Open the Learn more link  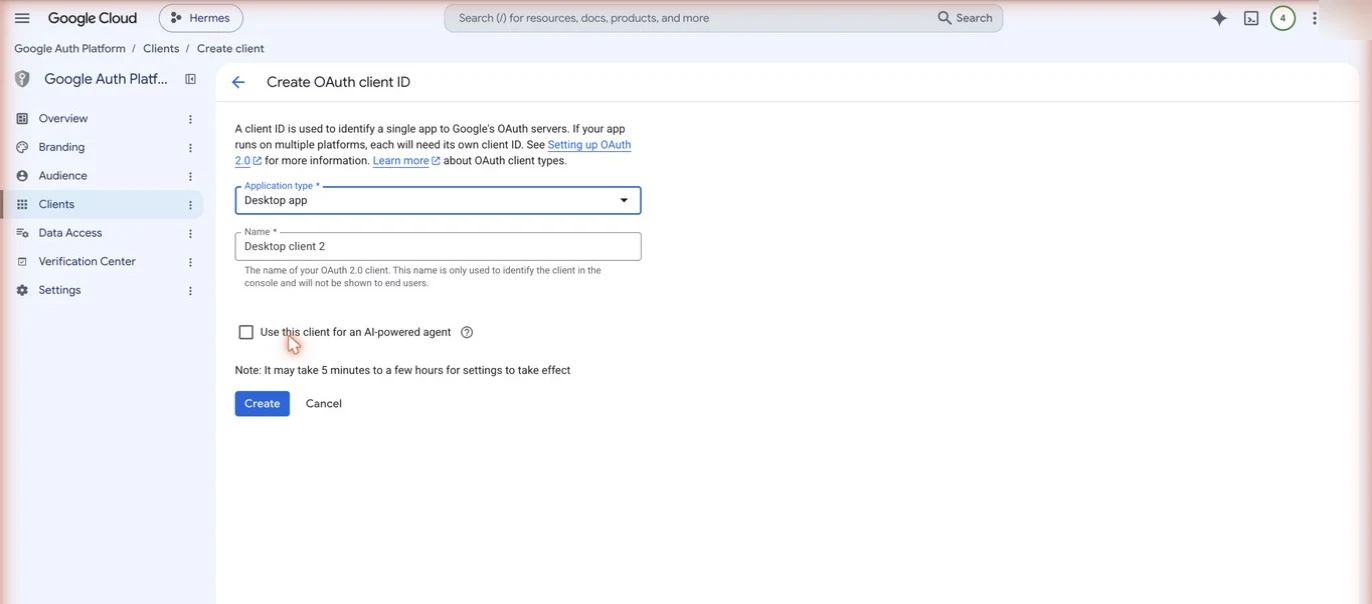(x=406, y=161)
